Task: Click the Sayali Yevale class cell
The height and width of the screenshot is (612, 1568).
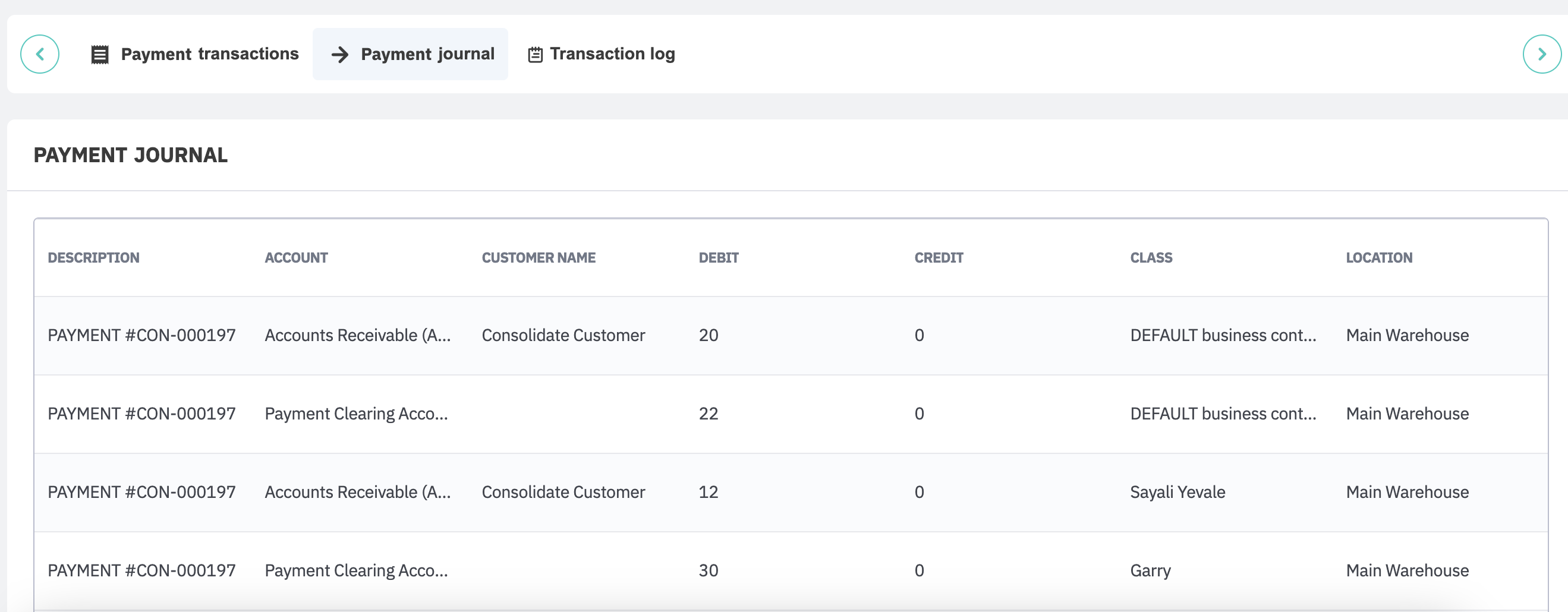Action: [1177, 491]
